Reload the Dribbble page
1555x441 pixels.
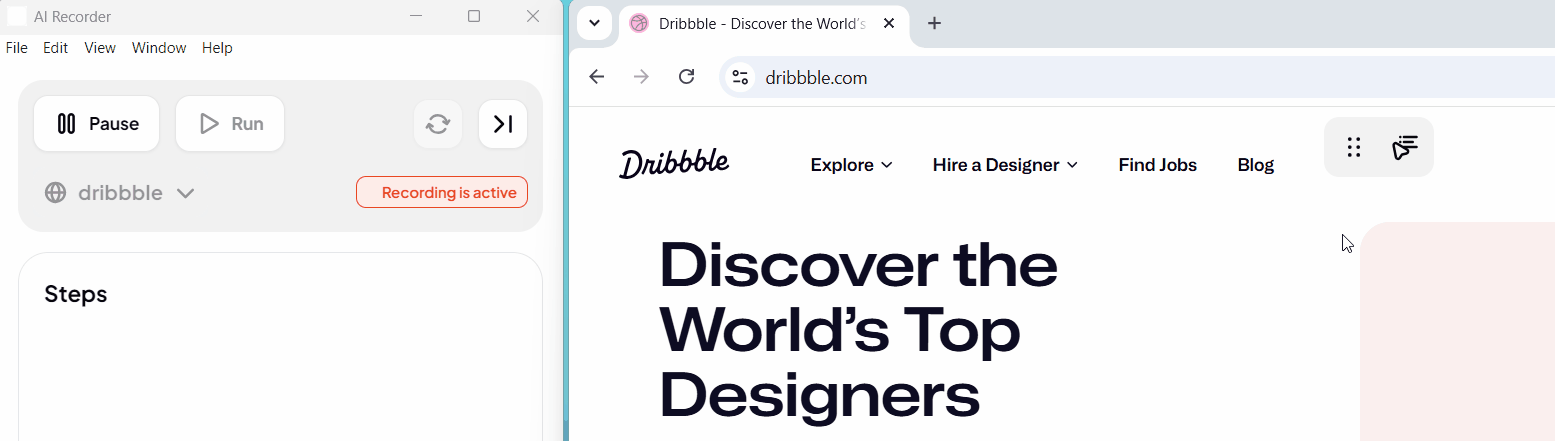pos(686,77)
